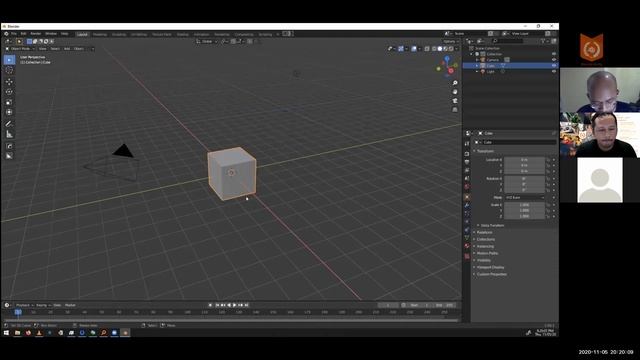Click the Blender icon in Windows taskbar
The image size is (640, 360).
click(x=125, y=333)
